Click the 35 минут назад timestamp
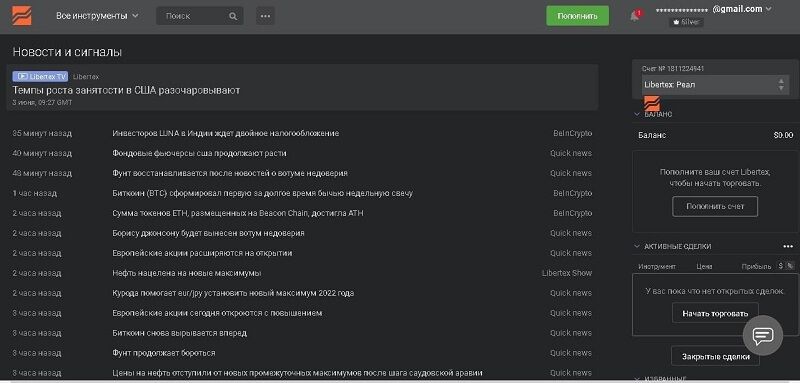Image resolution: width=800 pixels, height=383 pixels. [42, 133]
